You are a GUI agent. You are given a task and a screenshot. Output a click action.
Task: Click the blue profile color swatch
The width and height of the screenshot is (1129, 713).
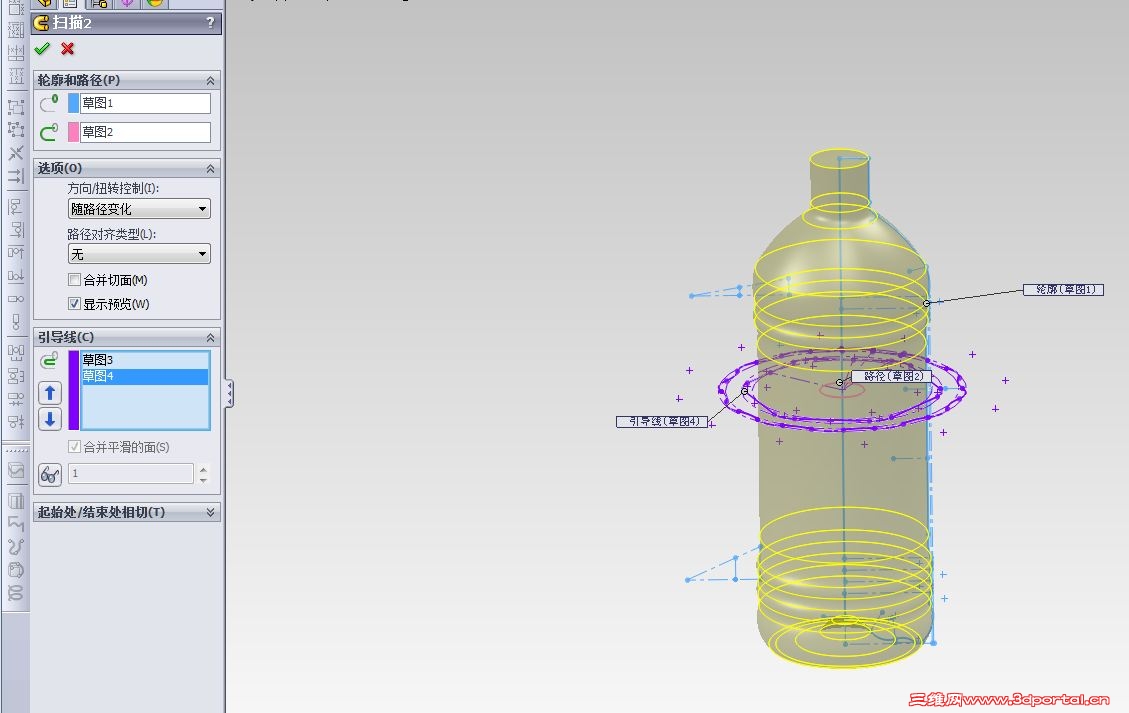[73, 103]
